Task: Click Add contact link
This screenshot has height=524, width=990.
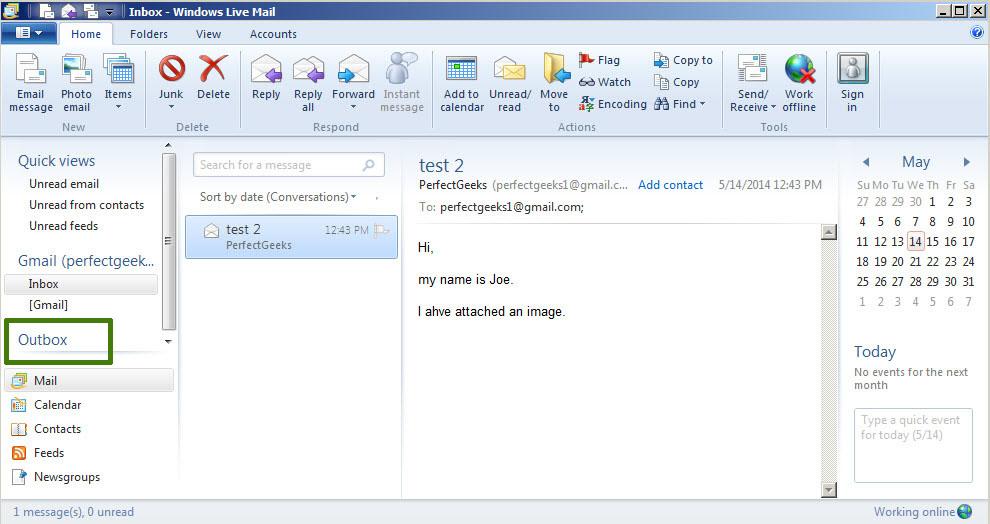Action: [x=671, y=185]
